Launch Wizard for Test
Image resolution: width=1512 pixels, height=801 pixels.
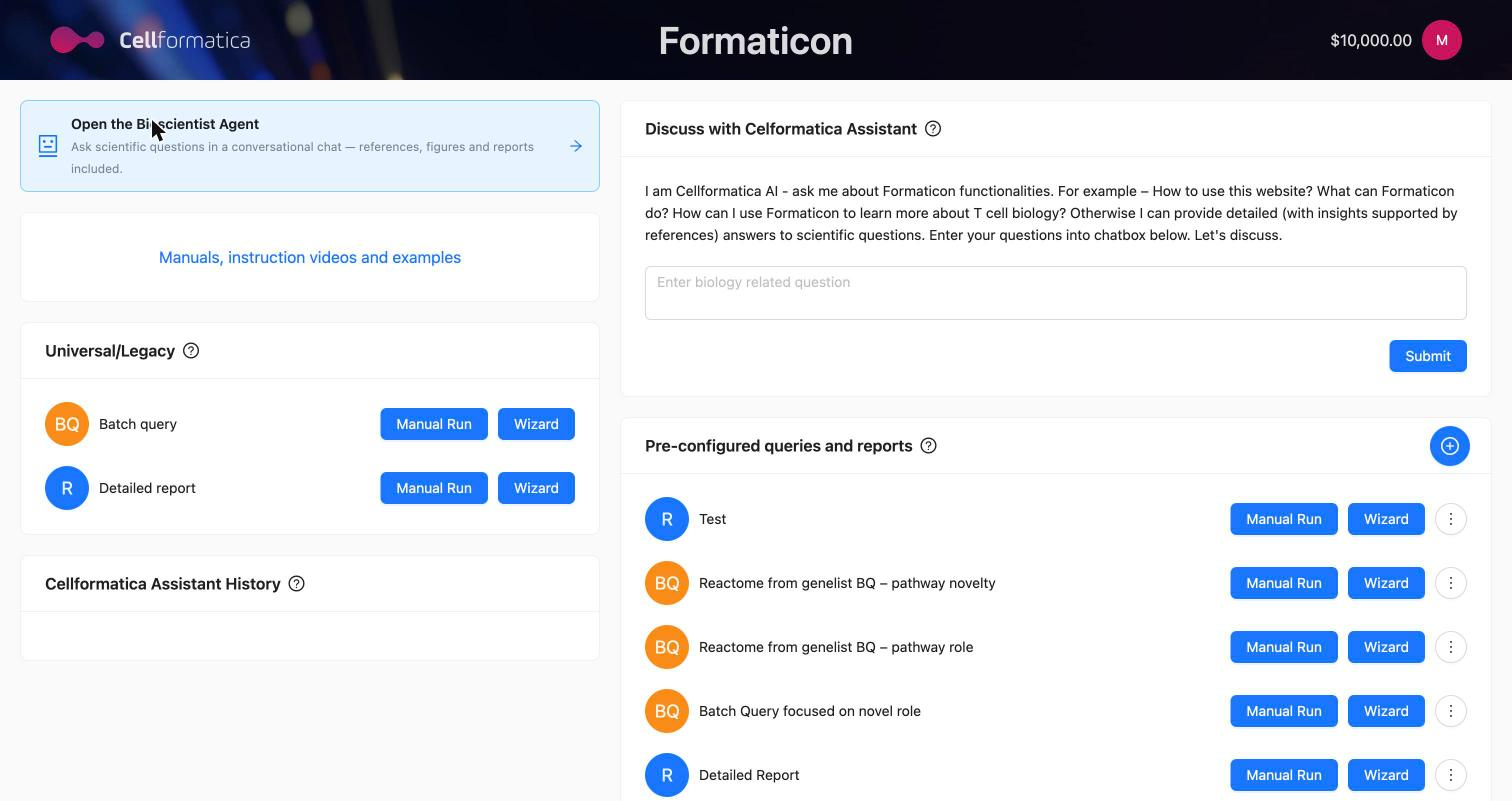click(x=1386, y=519)
